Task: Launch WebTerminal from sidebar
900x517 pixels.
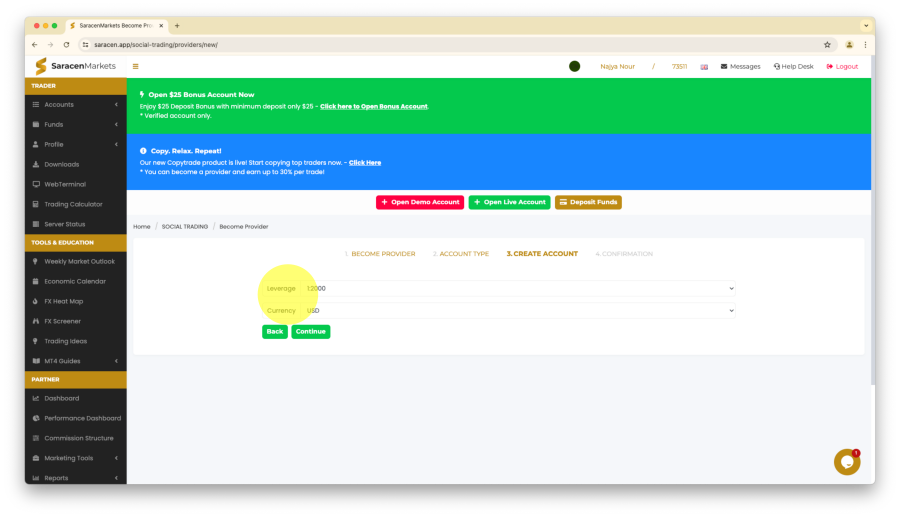Action: pyautogui.click(x=75, y=184)
